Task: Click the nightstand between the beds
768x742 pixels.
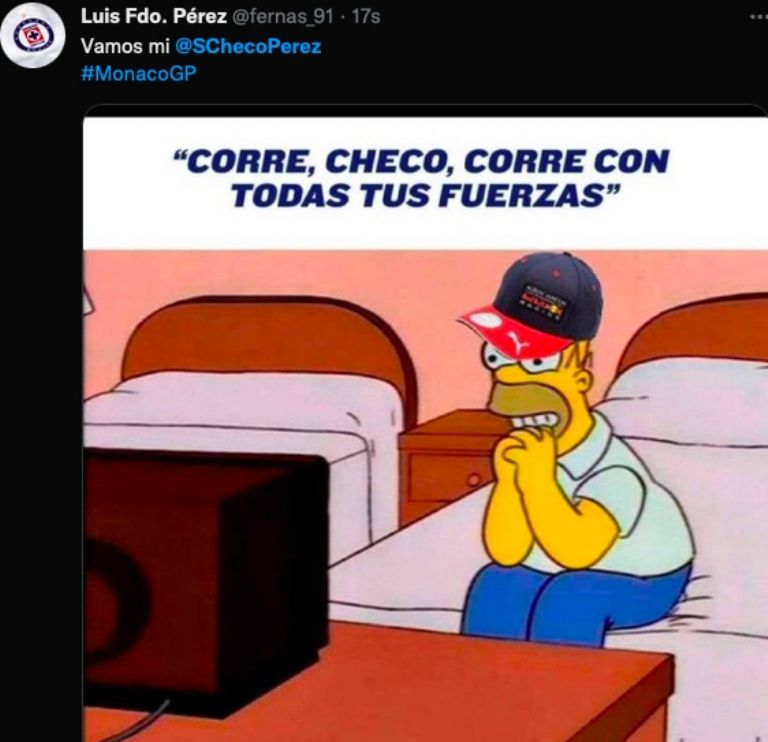Action: click(x=446, y=463)
